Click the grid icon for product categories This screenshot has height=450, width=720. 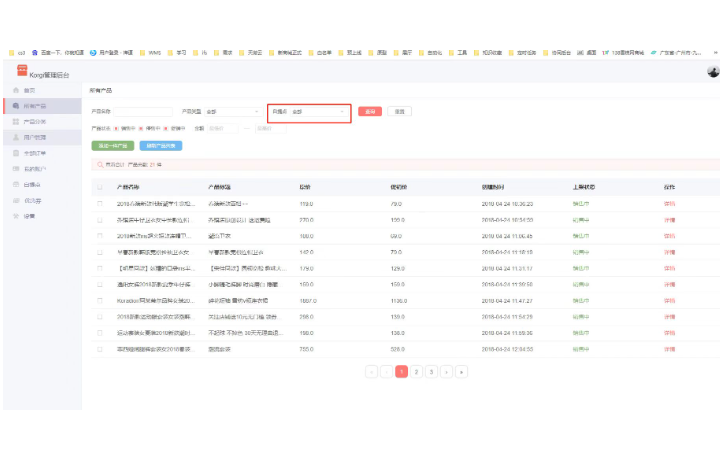pos(16,121)
